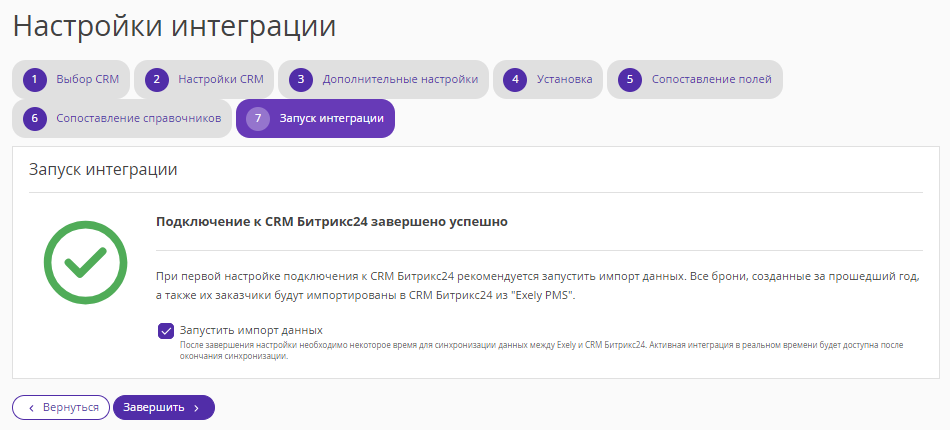The width and height of the screenshot is (950, 430).
Task: Click the Завершить button
Action: coord(164,408)
